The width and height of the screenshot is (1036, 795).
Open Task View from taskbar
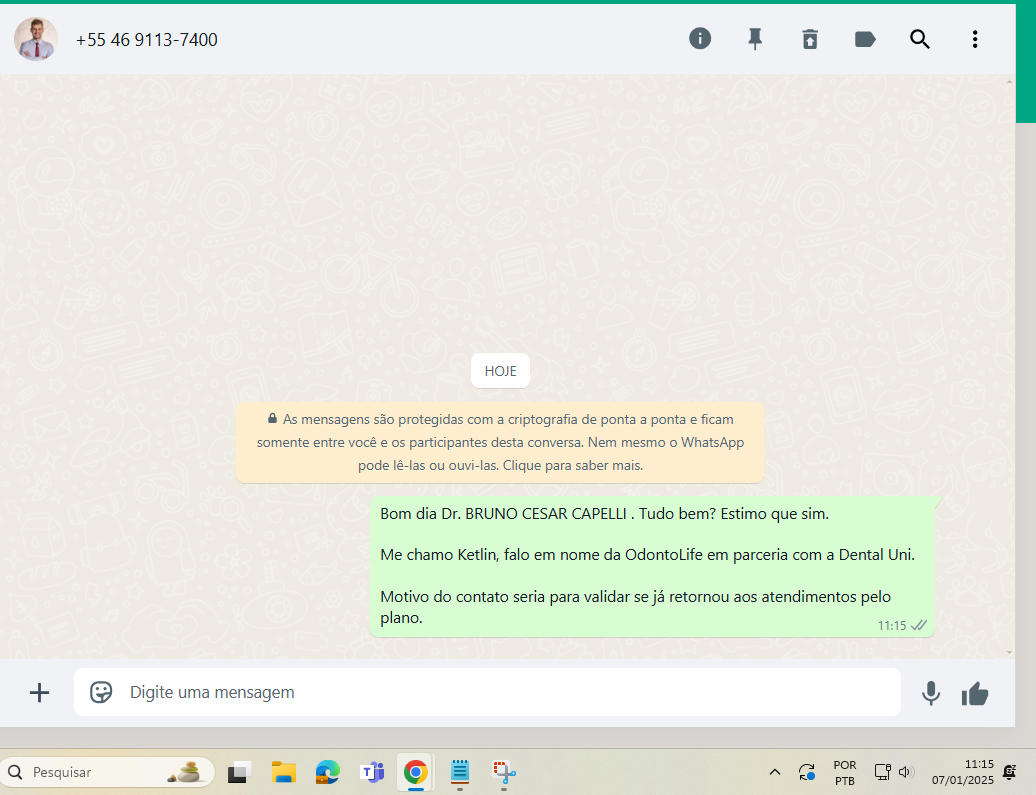[x=239, y=772]
